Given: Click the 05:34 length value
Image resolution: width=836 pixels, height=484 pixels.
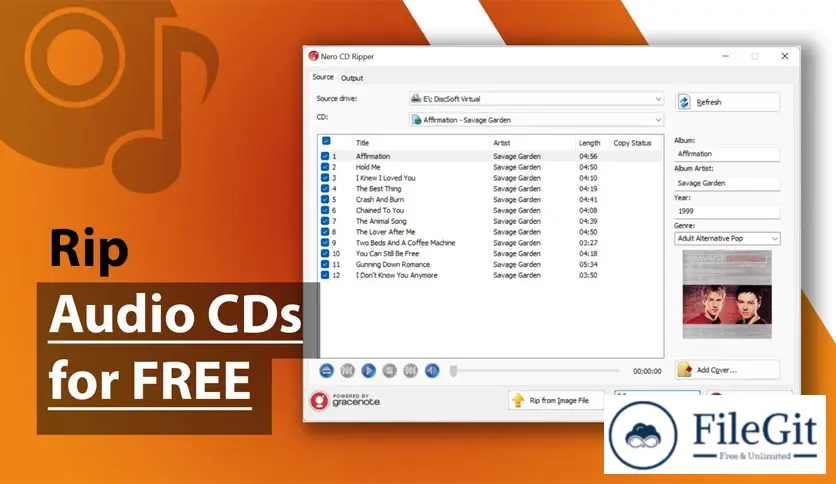Looking at the screenshot, I should [588, 264].
